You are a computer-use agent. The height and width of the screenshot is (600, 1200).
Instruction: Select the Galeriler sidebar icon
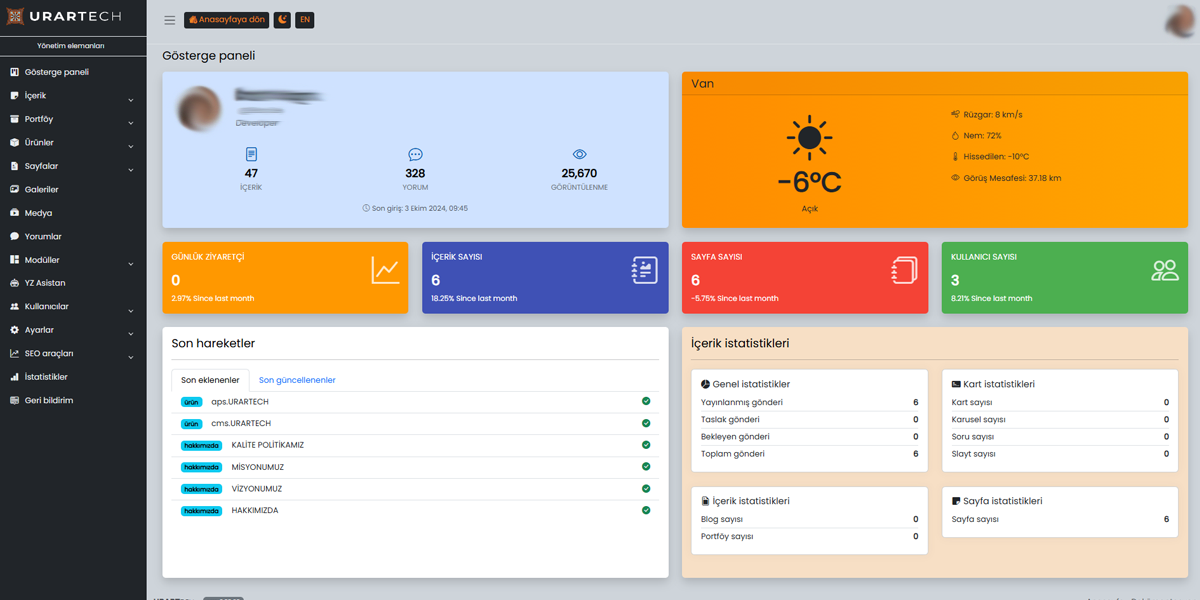point(14,189)
